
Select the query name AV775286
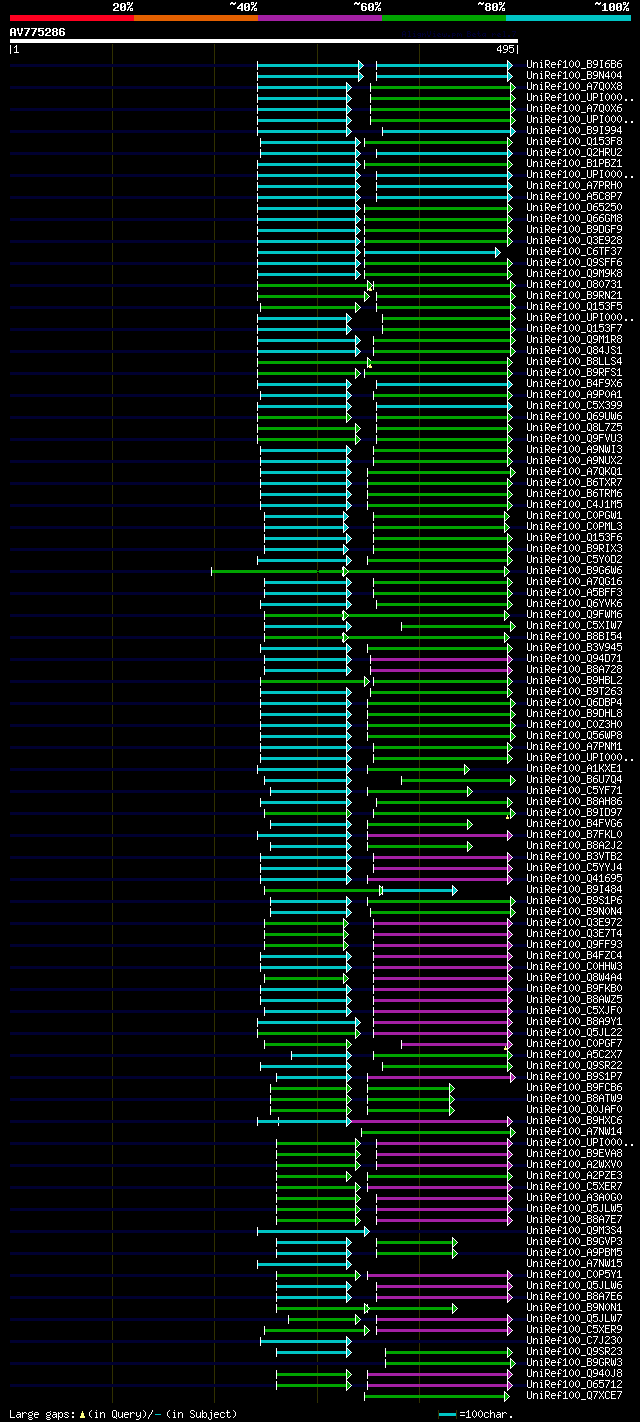pos(38,32)
